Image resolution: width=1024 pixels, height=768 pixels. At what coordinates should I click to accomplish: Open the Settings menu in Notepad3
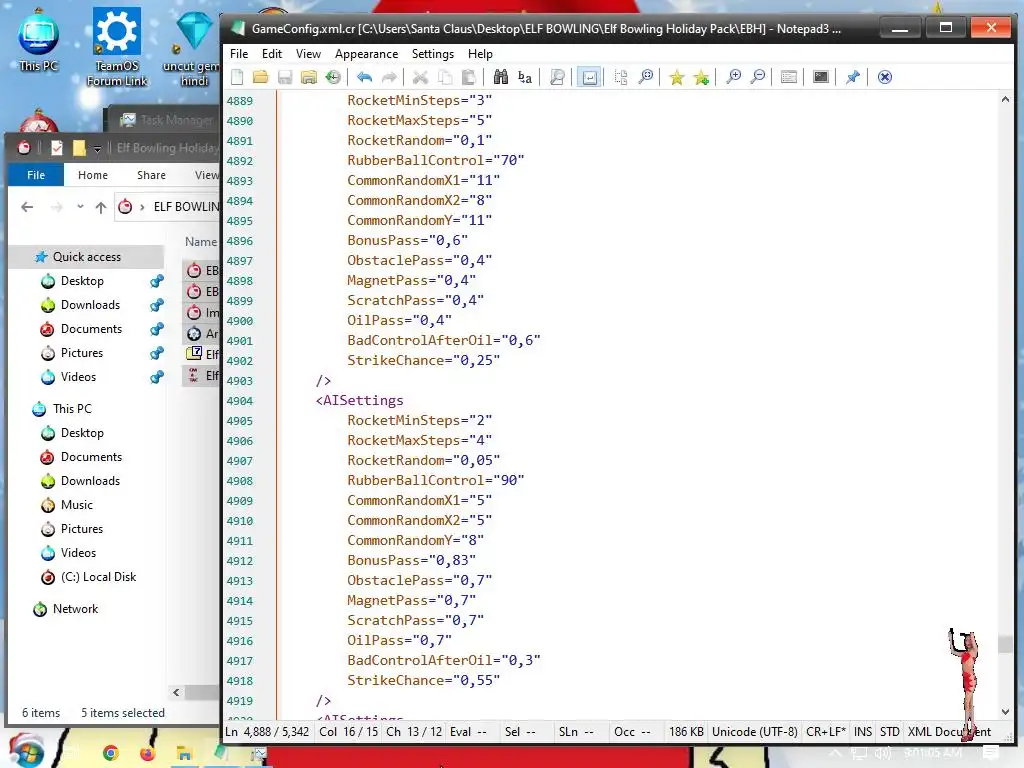coord(432,54)
